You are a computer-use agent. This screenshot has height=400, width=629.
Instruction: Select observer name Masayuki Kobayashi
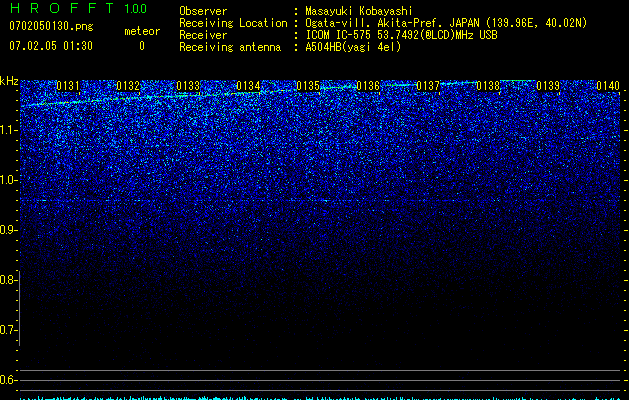pos(359,11)
